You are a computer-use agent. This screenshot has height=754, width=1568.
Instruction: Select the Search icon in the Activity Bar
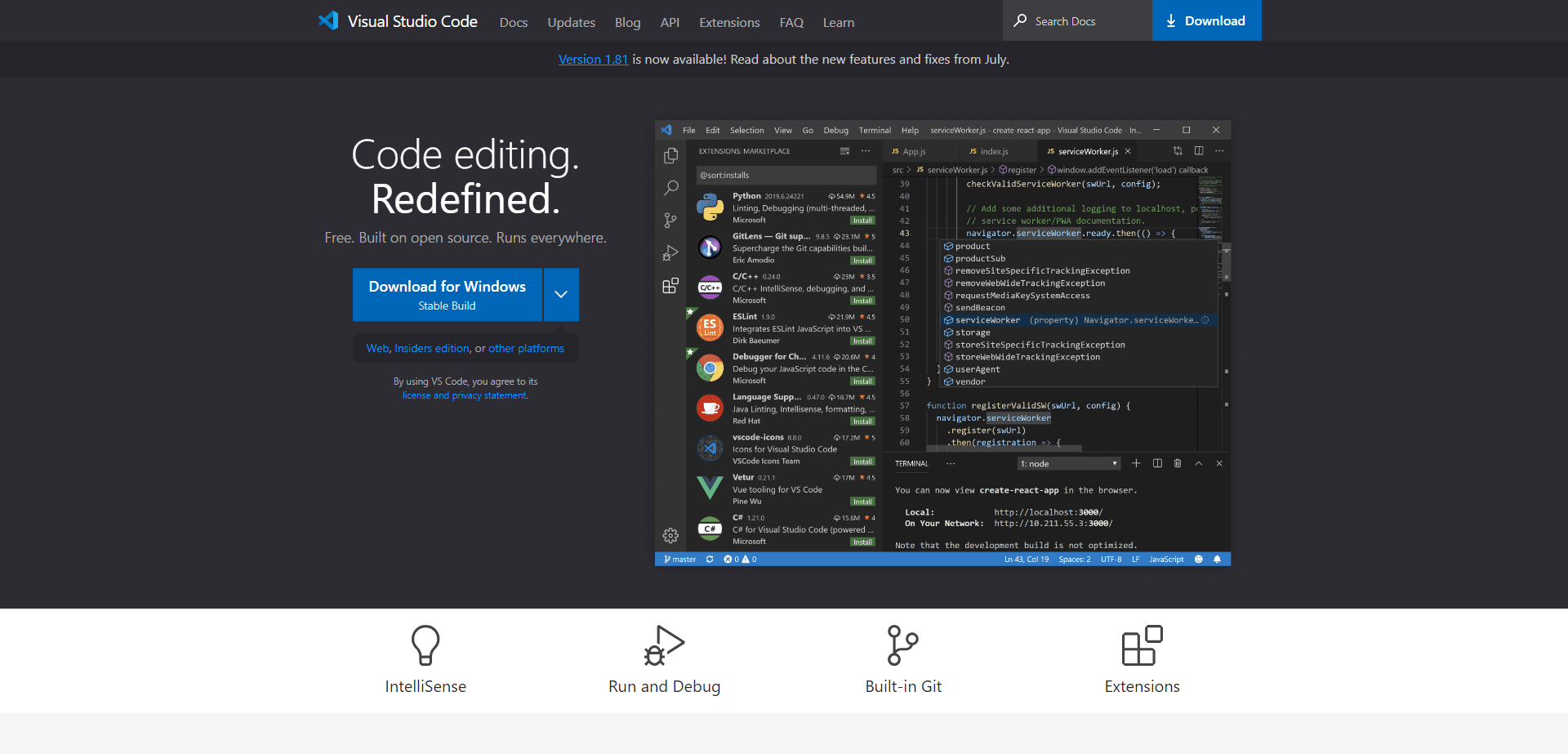(670, 188)
